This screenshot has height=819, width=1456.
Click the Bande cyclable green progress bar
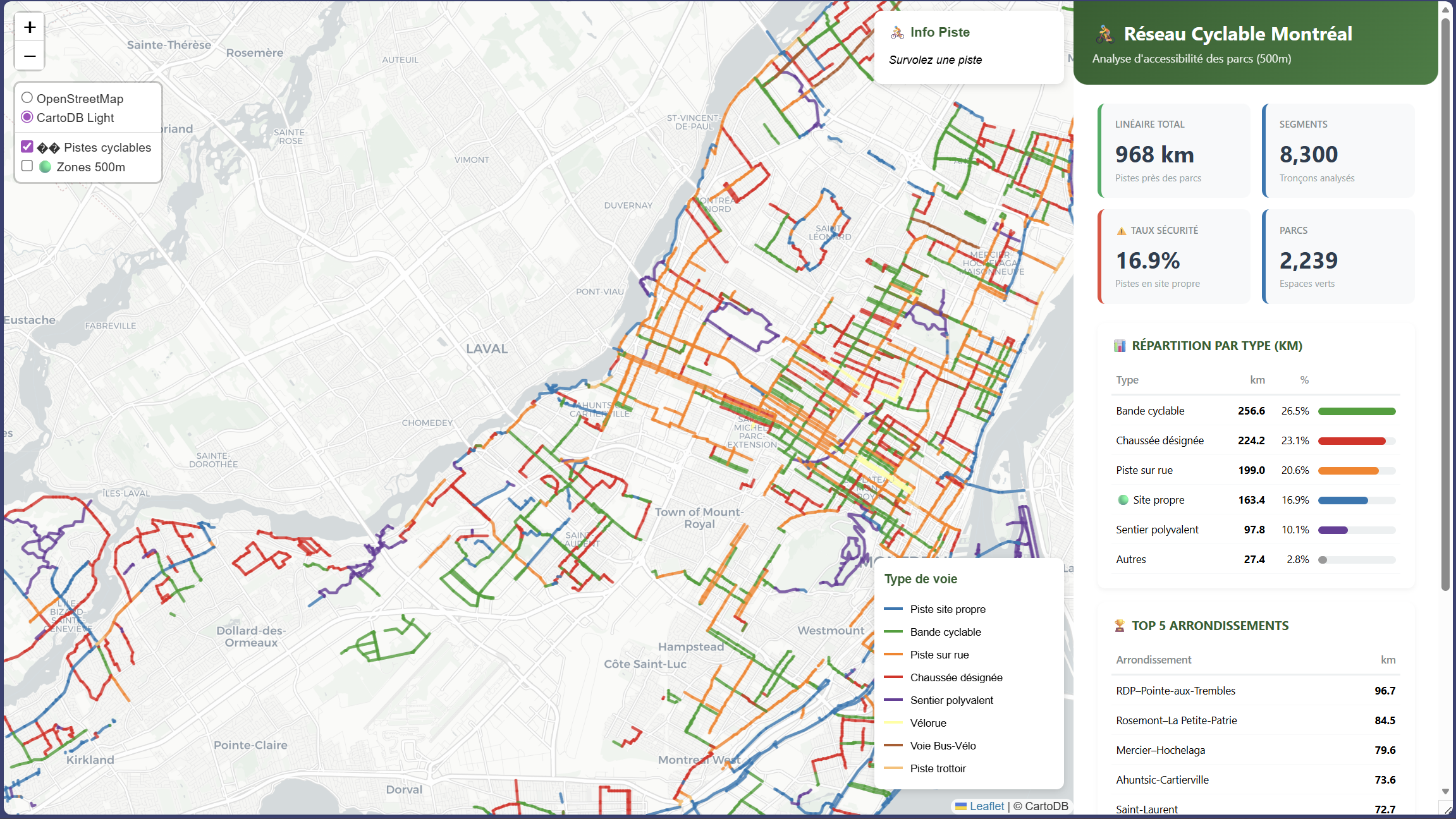tap(1356, 411)
